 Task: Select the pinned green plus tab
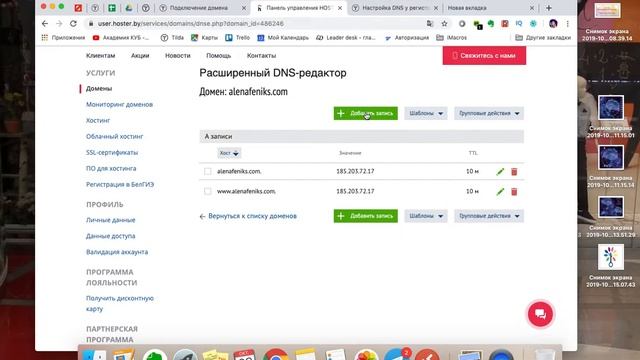click(111, 8)
